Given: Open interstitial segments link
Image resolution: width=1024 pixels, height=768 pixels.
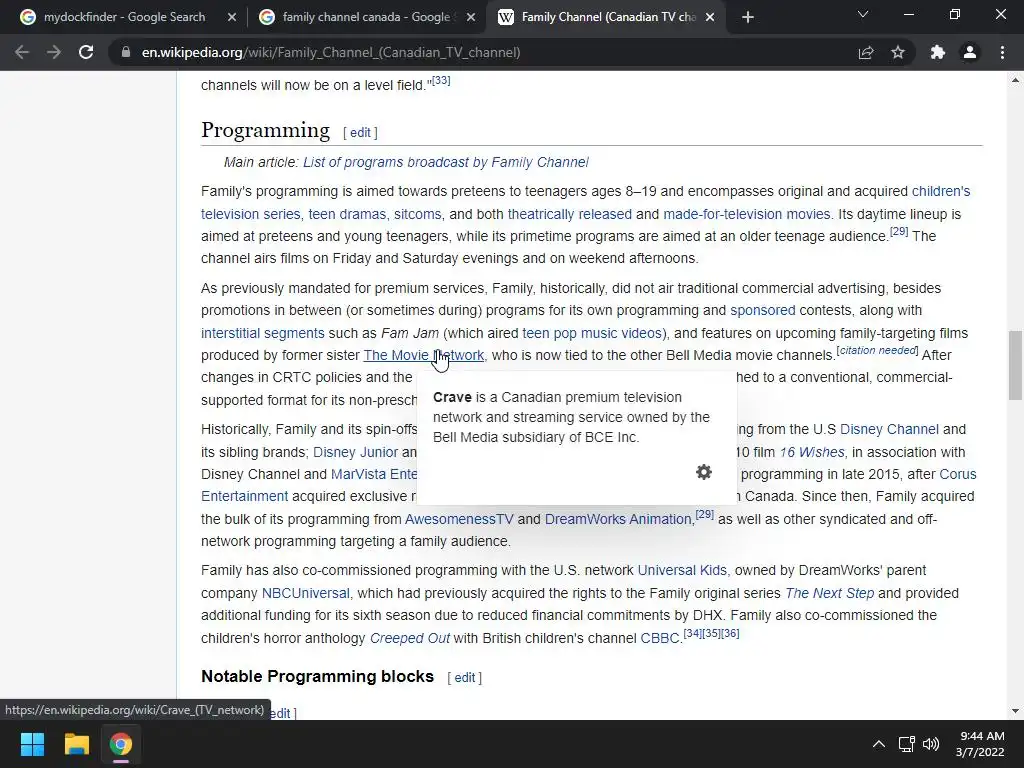Looking at the screenshot, I should (x=263, y=333).
